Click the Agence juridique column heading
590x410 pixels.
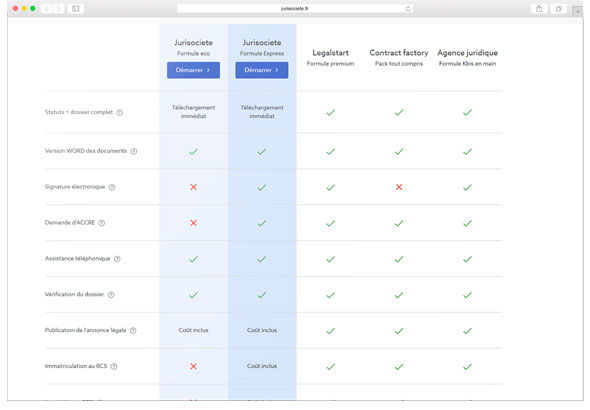point(467,53)
